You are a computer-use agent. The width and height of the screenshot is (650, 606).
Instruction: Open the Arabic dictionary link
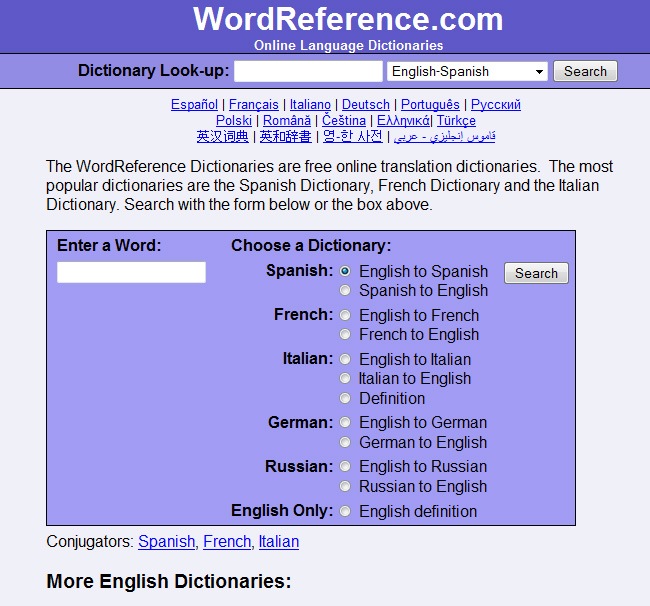point(444,136)
